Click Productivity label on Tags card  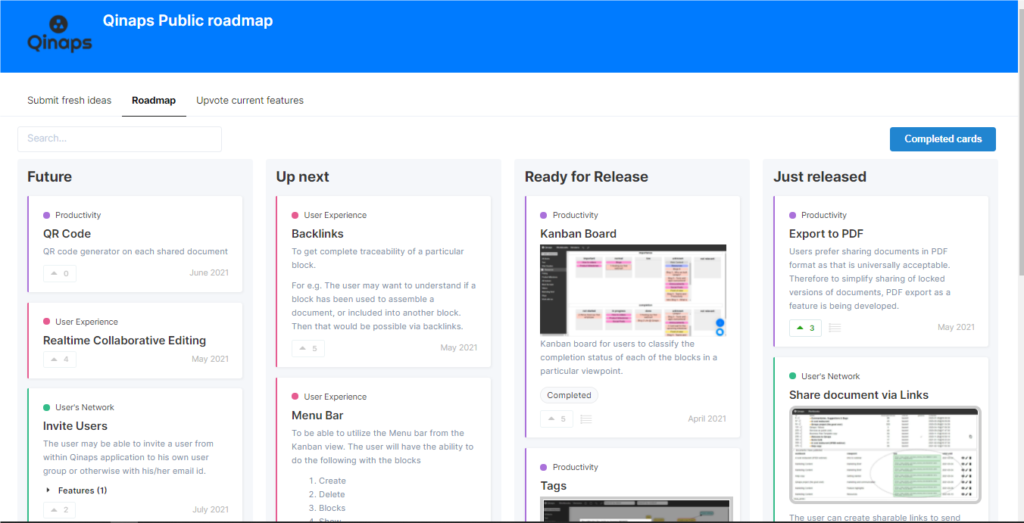click(x=575, y=467)
